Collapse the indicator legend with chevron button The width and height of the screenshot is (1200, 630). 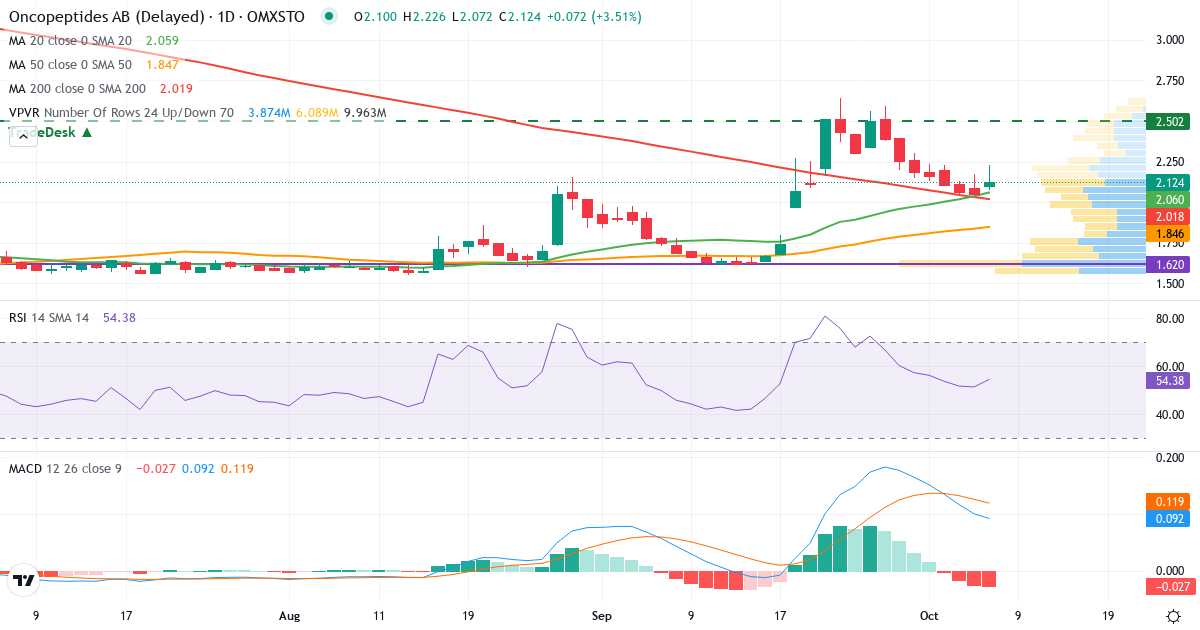[22, 137]
